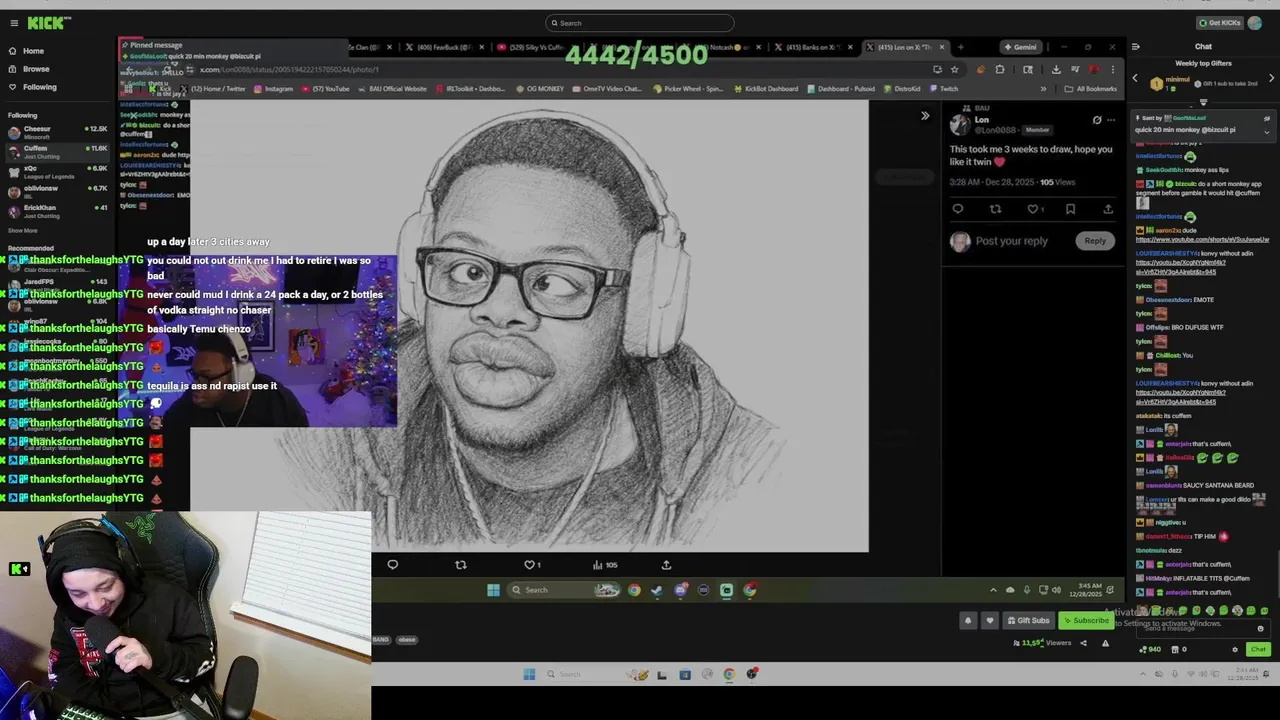This screenshot has height=720, width=1280.
Task: Open the All Bookmarks folder
Action: [1091, 89]
